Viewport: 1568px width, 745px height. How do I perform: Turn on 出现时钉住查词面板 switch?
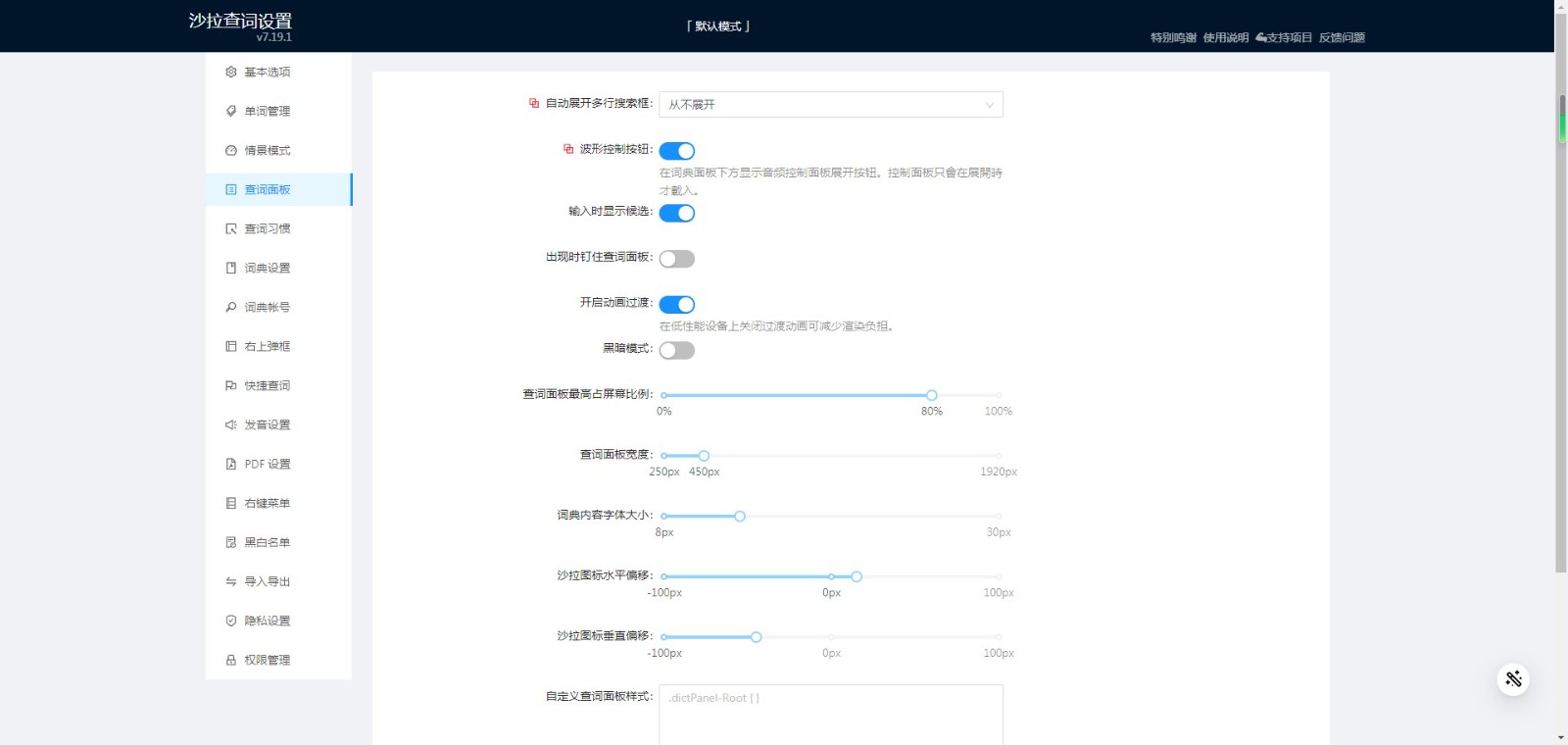tap(676, 259)
